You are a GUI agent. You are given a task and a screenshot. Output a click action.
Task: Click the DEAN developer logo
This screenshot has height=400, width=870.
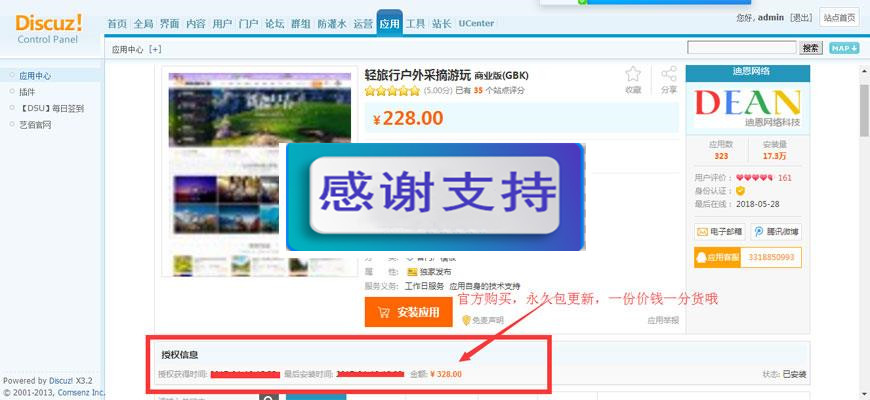[747, 107]
